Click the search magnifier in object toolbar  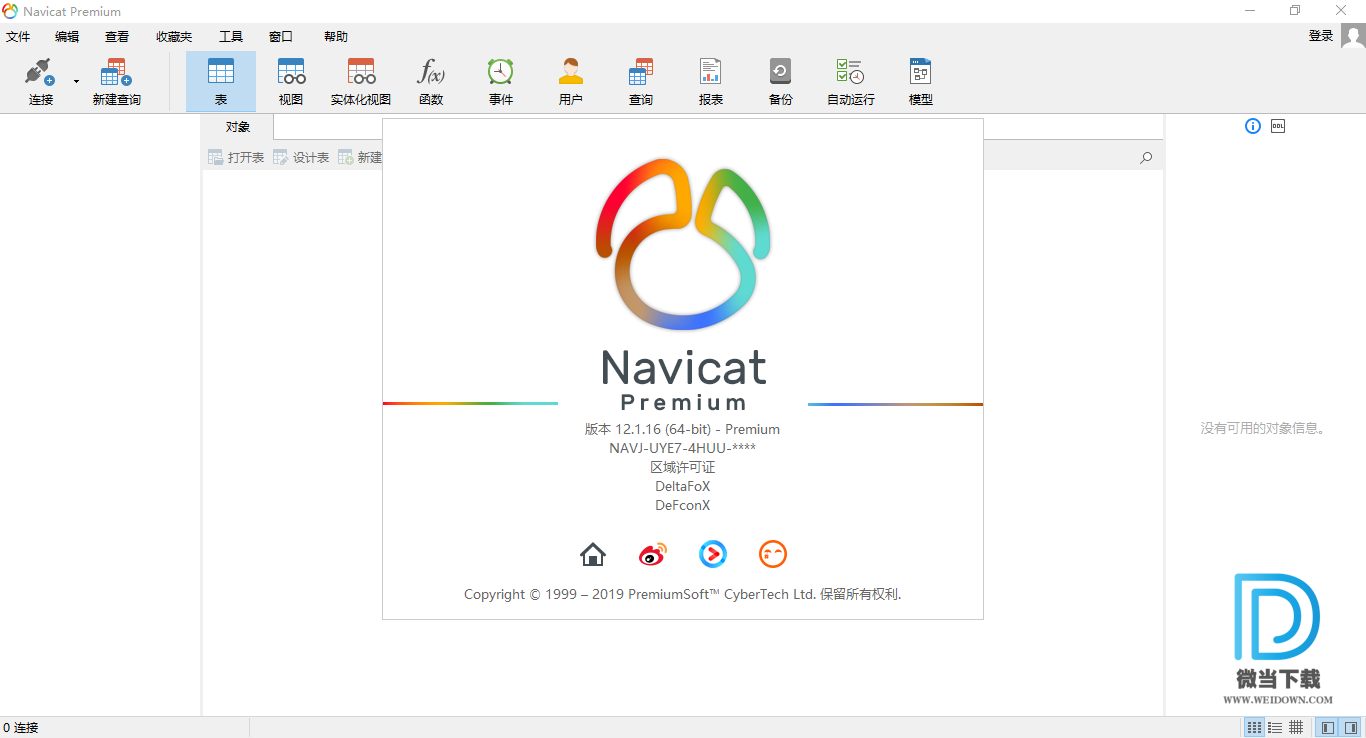(1146, 157)
